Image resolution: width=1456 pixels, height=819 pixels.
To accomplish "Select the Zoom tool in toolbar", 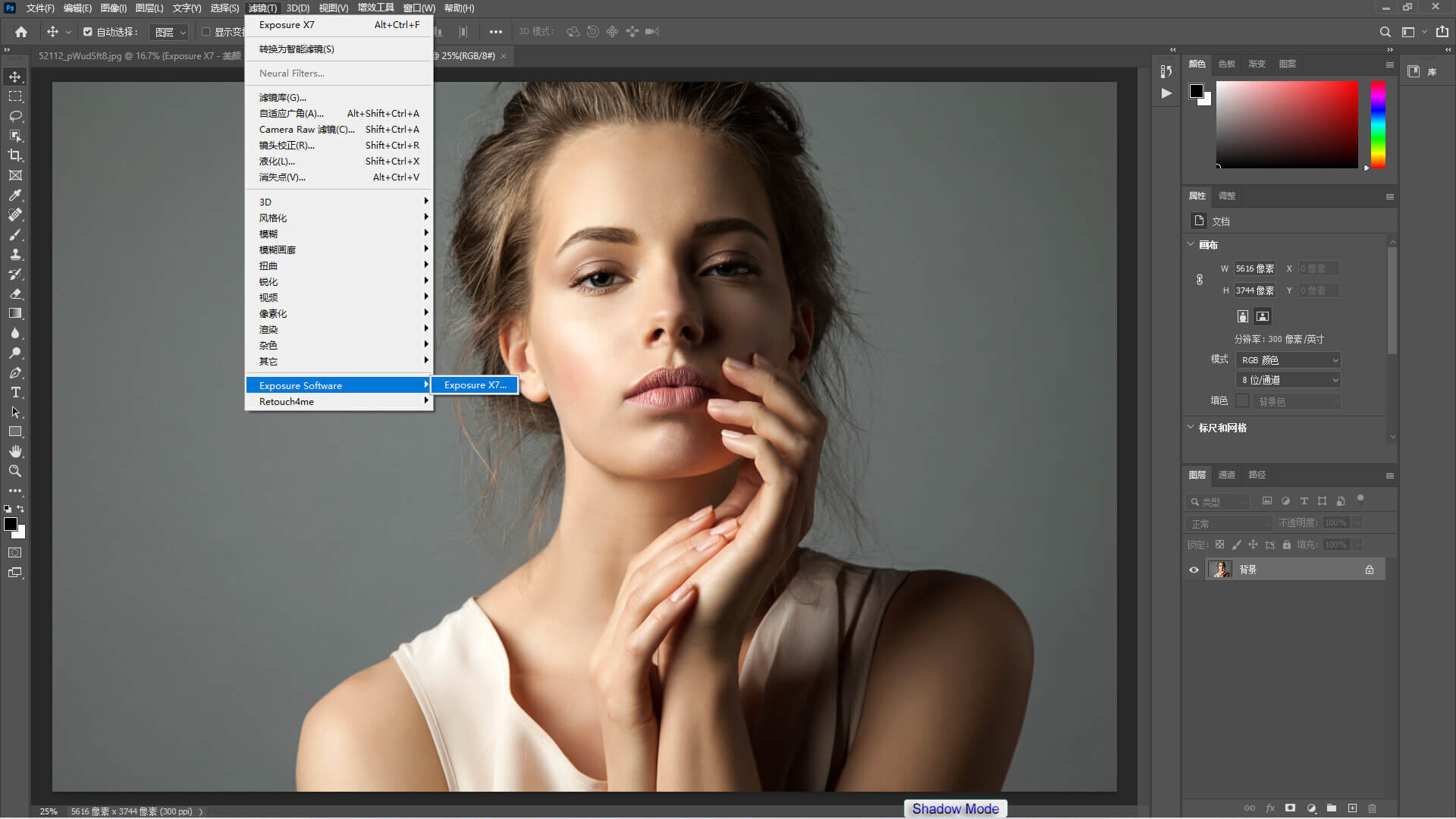I will [x=15, y=471].
